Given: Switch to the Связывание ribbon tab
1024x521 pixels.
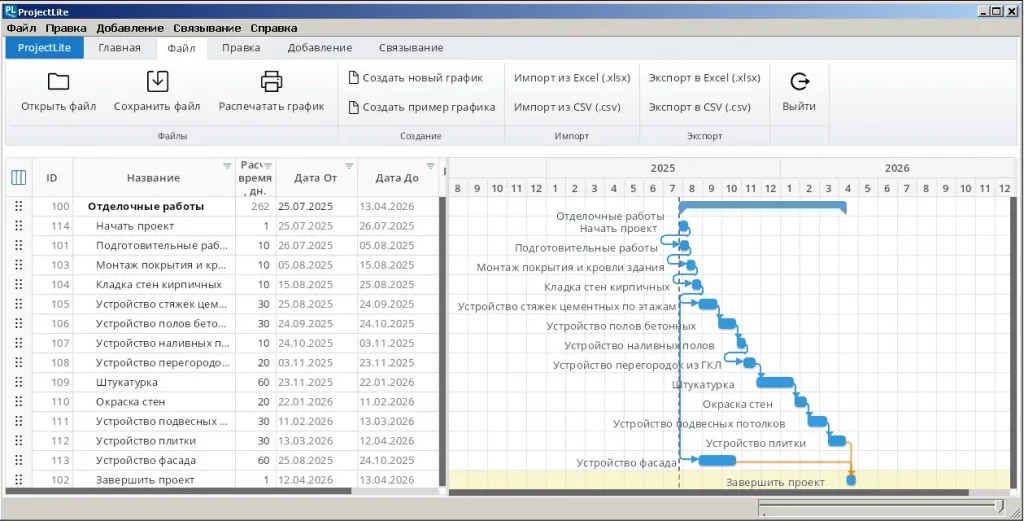Looking at the screenshot, I should pos(411,48).
